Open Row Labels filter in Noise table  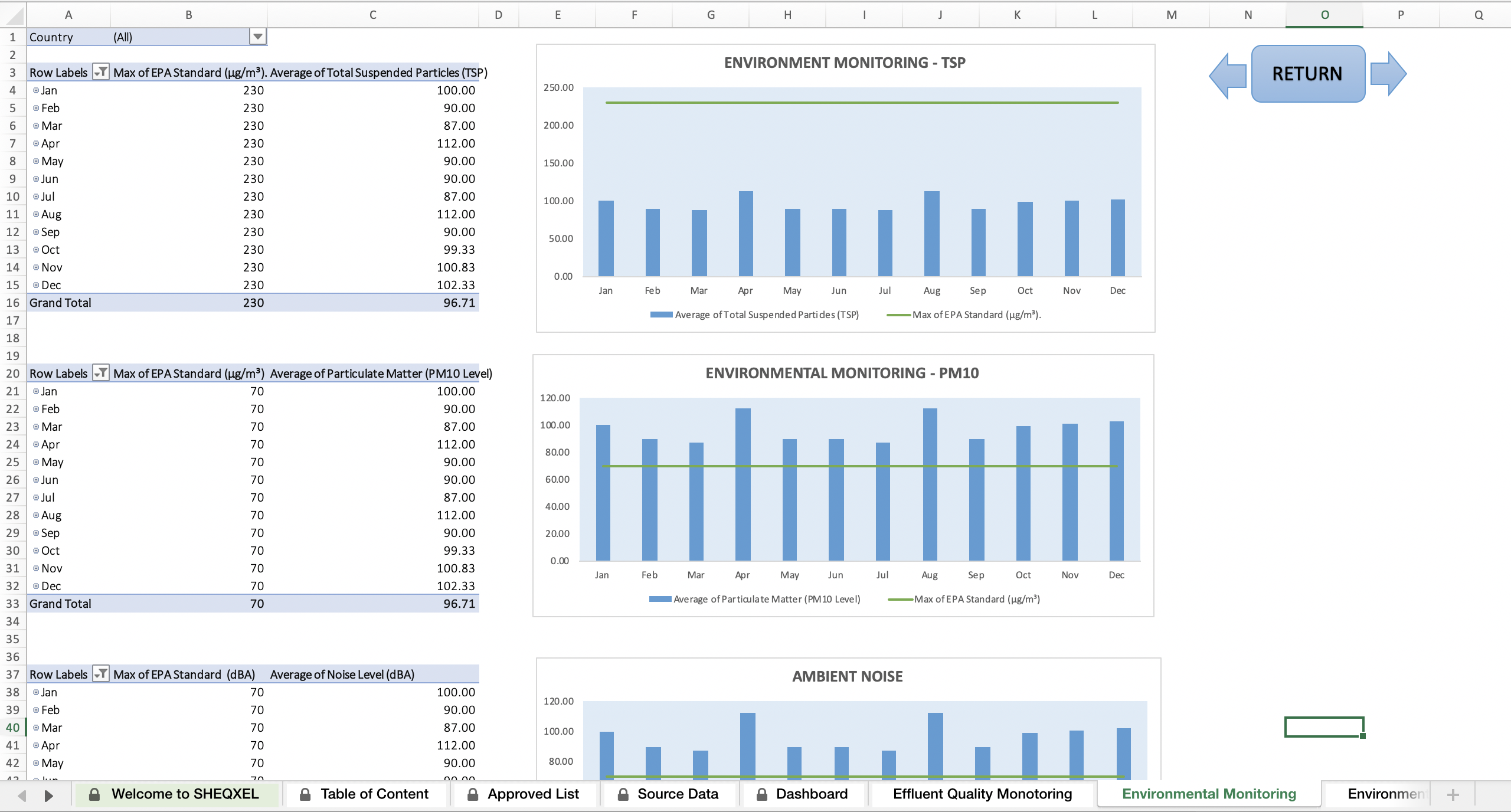click(x=101, y=675)
